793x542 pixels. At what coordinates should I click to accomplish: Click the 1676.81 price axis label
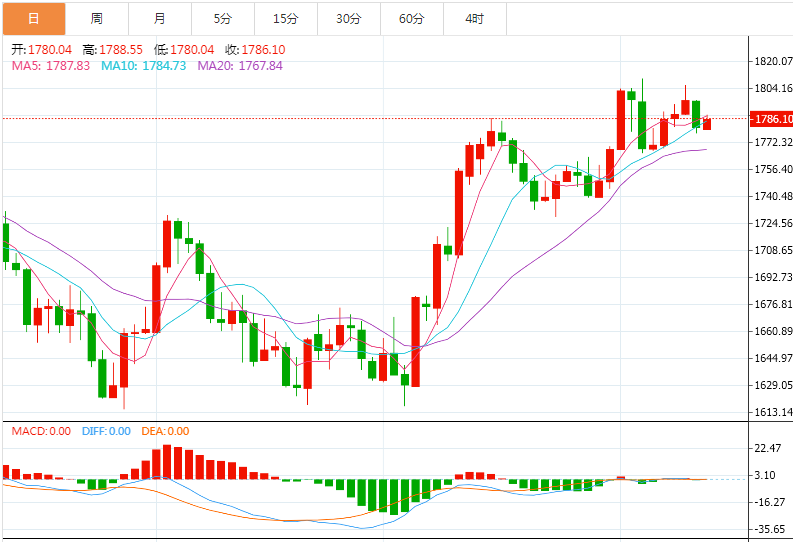[x=773, y=304]
